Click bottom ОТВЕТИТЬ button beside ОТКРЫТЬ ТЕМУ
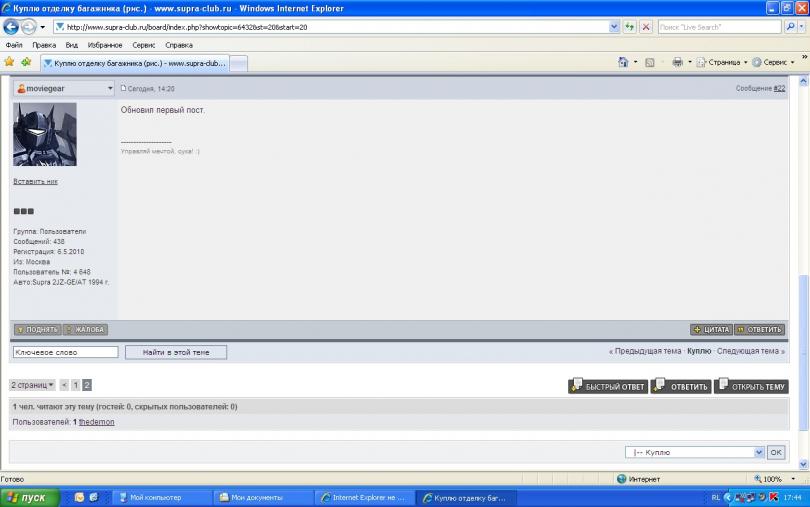The height and width of the screenshot is (507, 810). click(681, 386)
